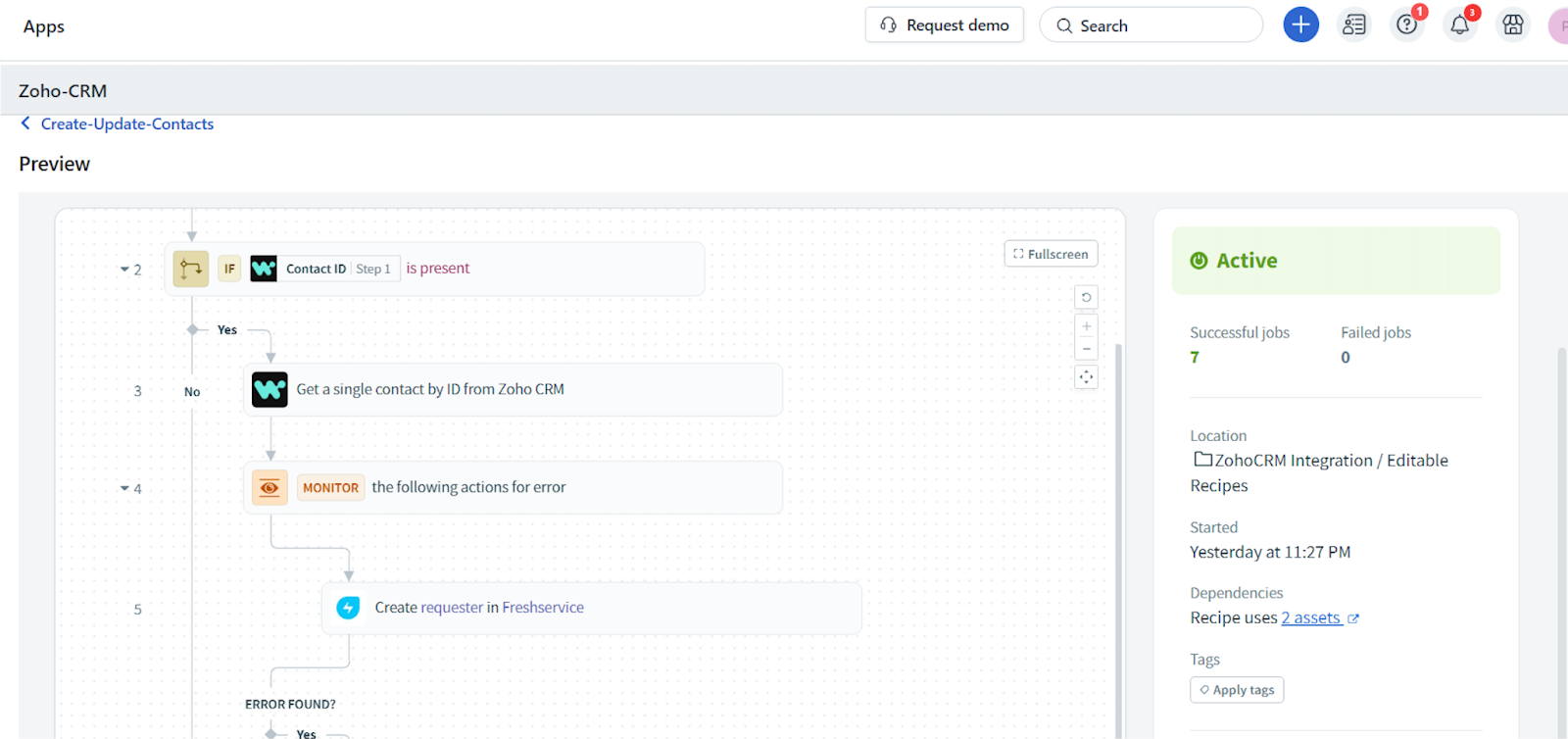Click the Freshservice lightning icon on step 5
Image resolution: width=1568 pixels, height=739 pixels.
[348, 608]
